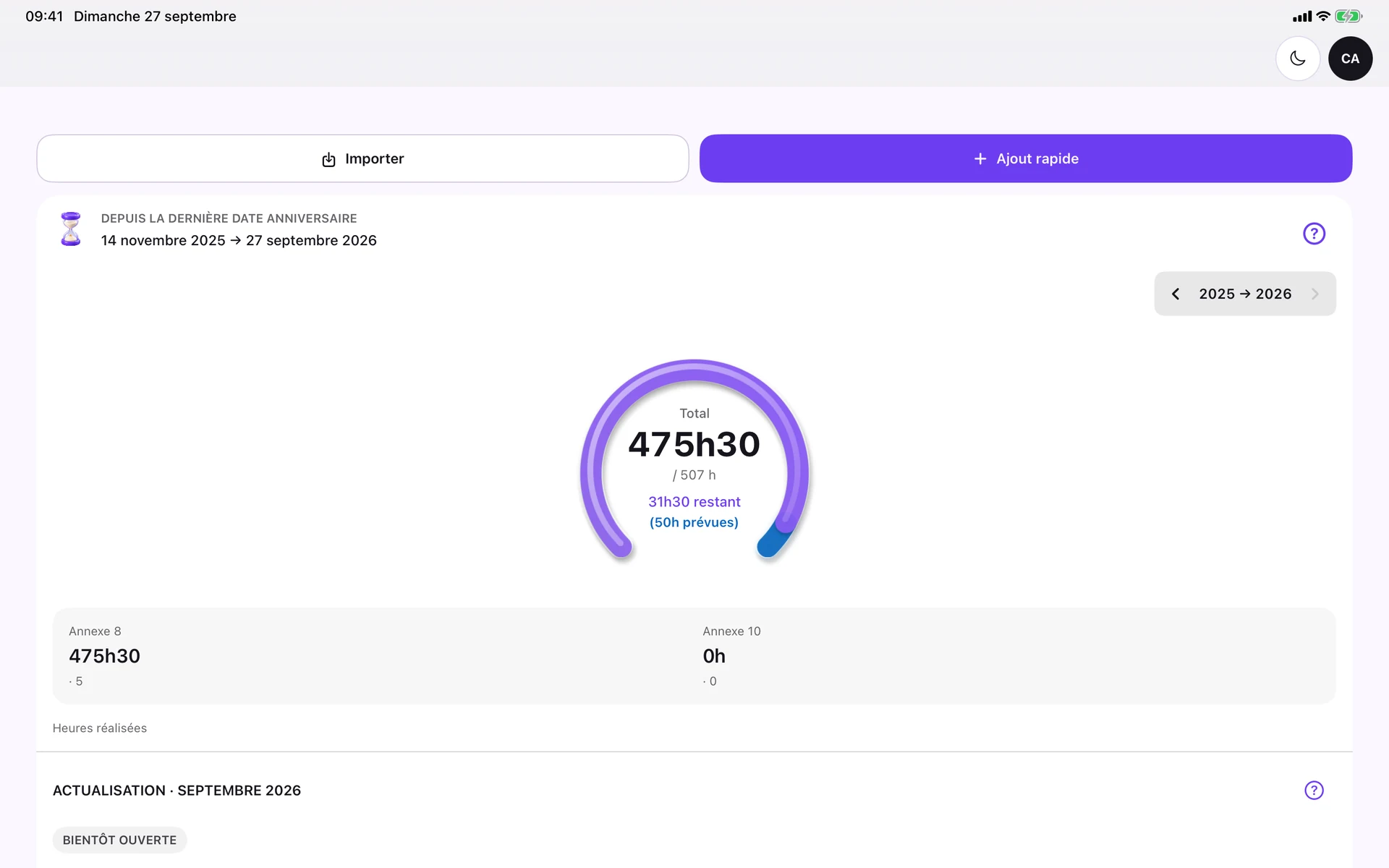
Task: Click the purple hourglass icon
Action: pyautogui.click(x=71, y=229)
